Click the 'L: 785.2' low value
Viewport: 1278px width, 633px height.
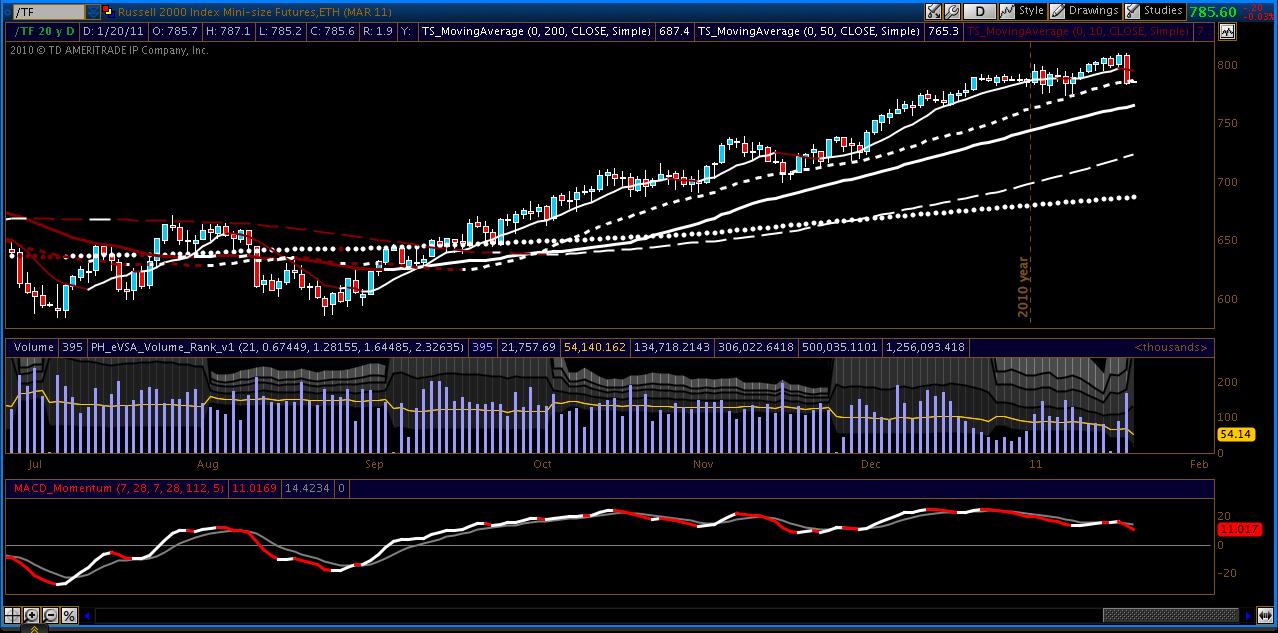(x=280, y=31)
